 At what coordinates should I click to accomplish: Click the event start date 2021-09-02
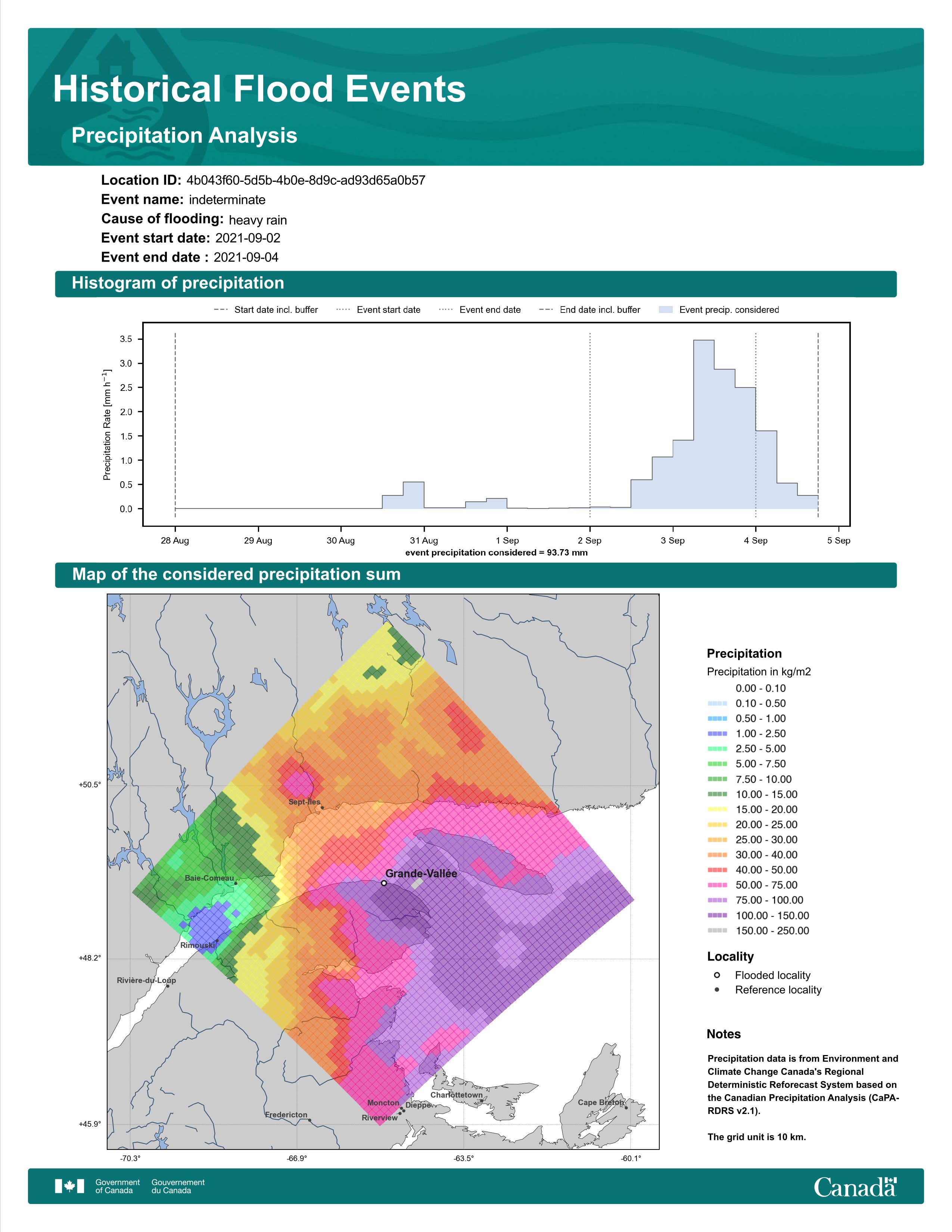pyautogui.click(x=248, y=238)
